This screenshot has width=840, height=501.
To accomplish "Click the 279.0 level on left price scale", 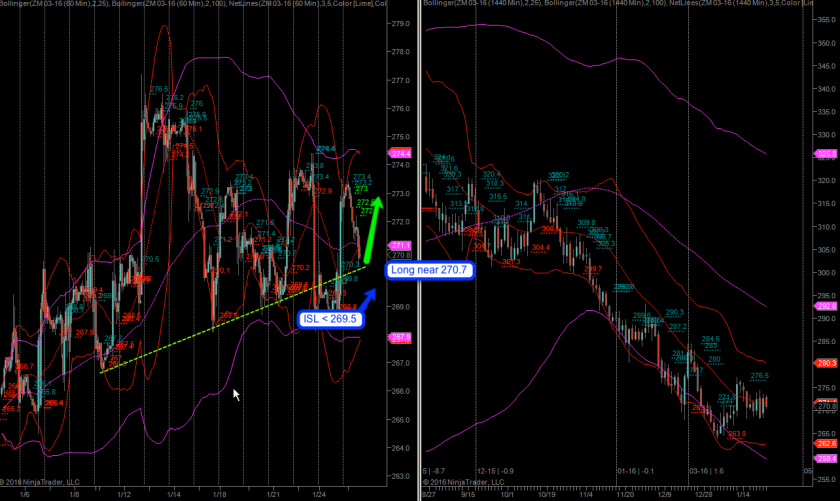I will click(x=400, y=24).
